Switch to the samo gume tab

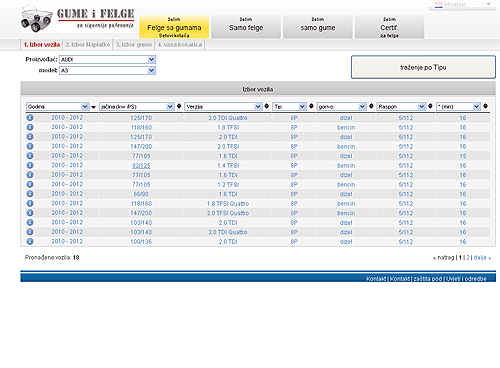(x=318, y=27)
